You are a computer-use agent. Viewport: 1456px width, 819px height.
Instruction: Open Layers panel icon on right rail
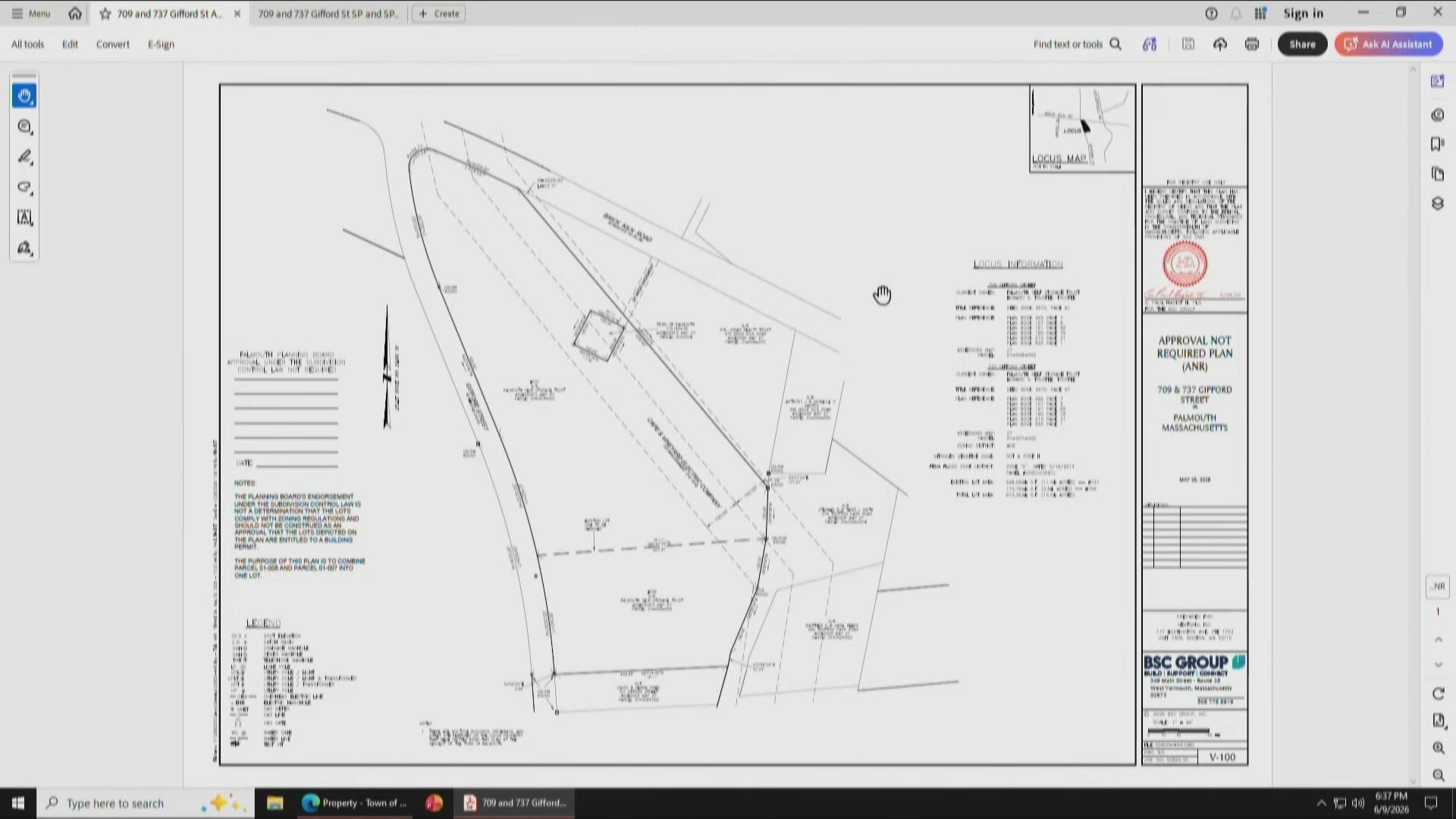pyautogui.click(x=1437, y=203)
